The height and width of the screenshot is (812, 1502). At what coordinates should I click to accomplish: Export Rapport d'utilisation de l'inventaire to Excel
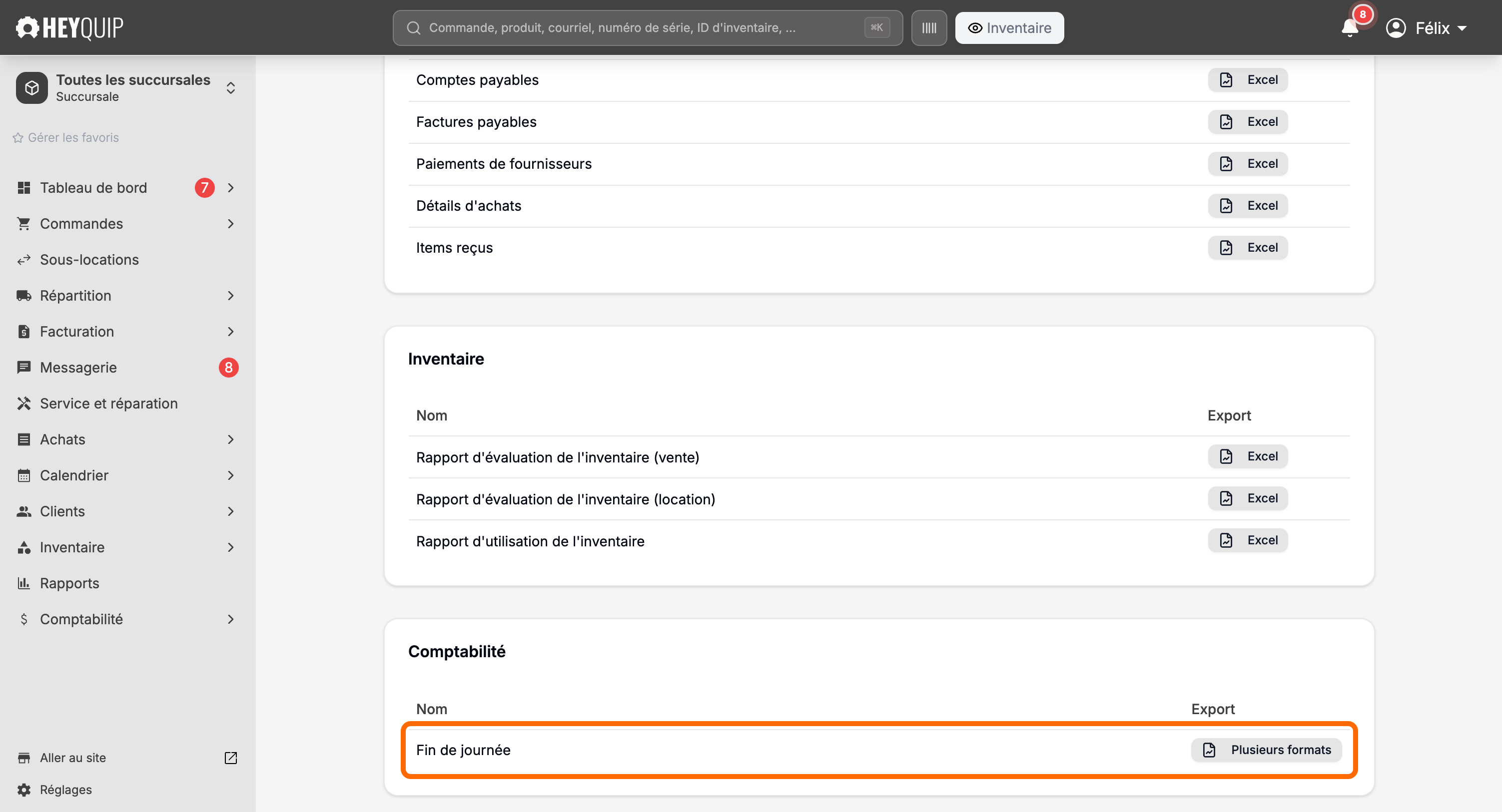[x=1248, y=540]
